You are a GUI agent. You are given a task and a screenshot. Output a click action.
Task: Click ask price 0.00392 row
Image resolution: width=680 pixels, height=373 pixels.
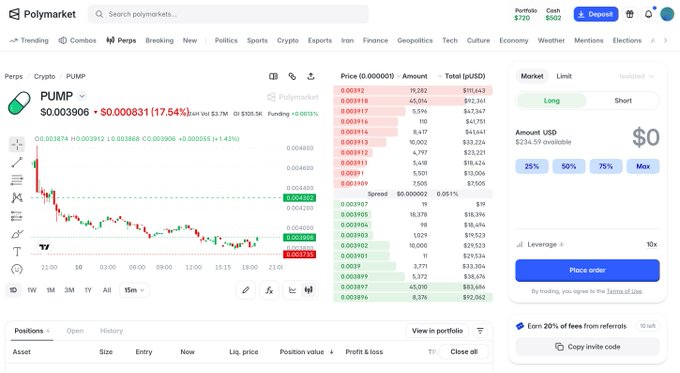click(x=413, y=91)
